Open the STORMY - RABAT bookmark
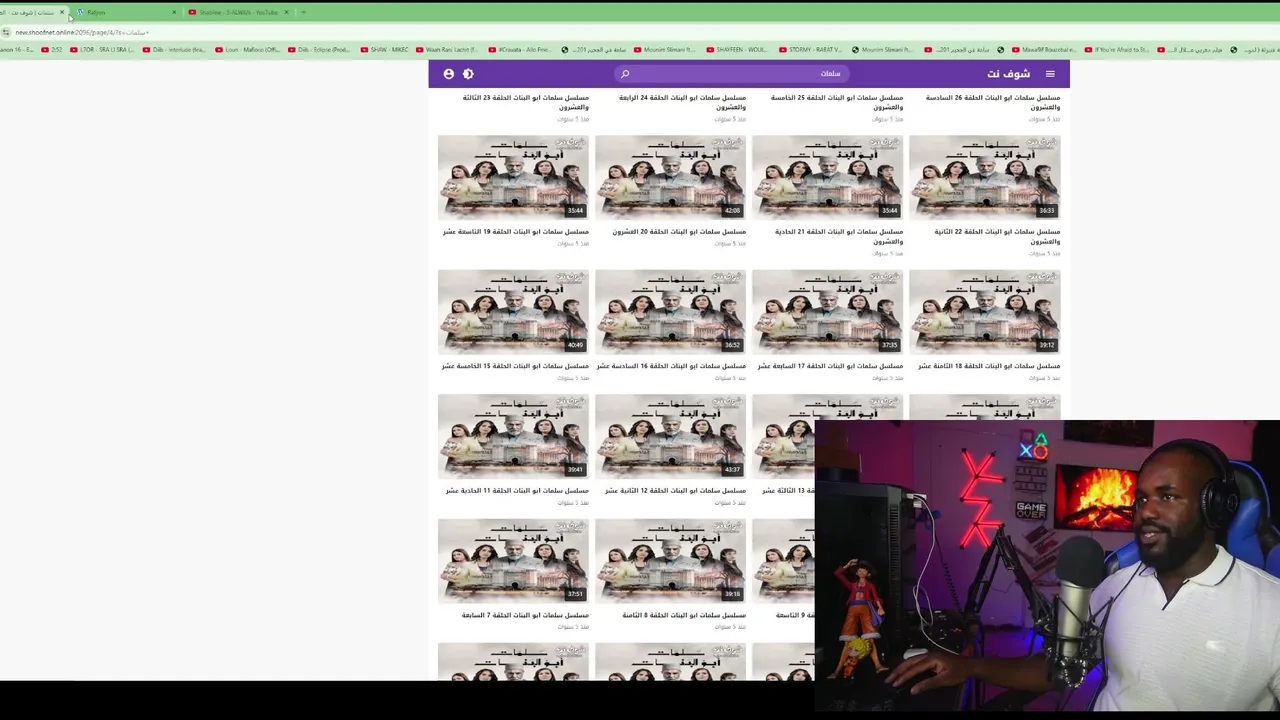Screen dimensions: 1280x720 point(810,50)
